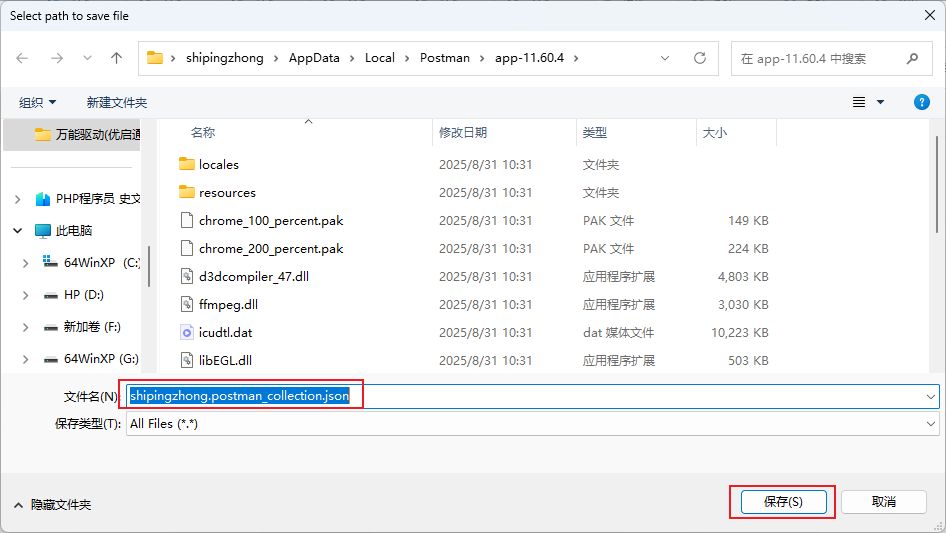Viewport: 946px width, 533px height.
Task: Click the back navigation arrow
Action: [22, 58]
